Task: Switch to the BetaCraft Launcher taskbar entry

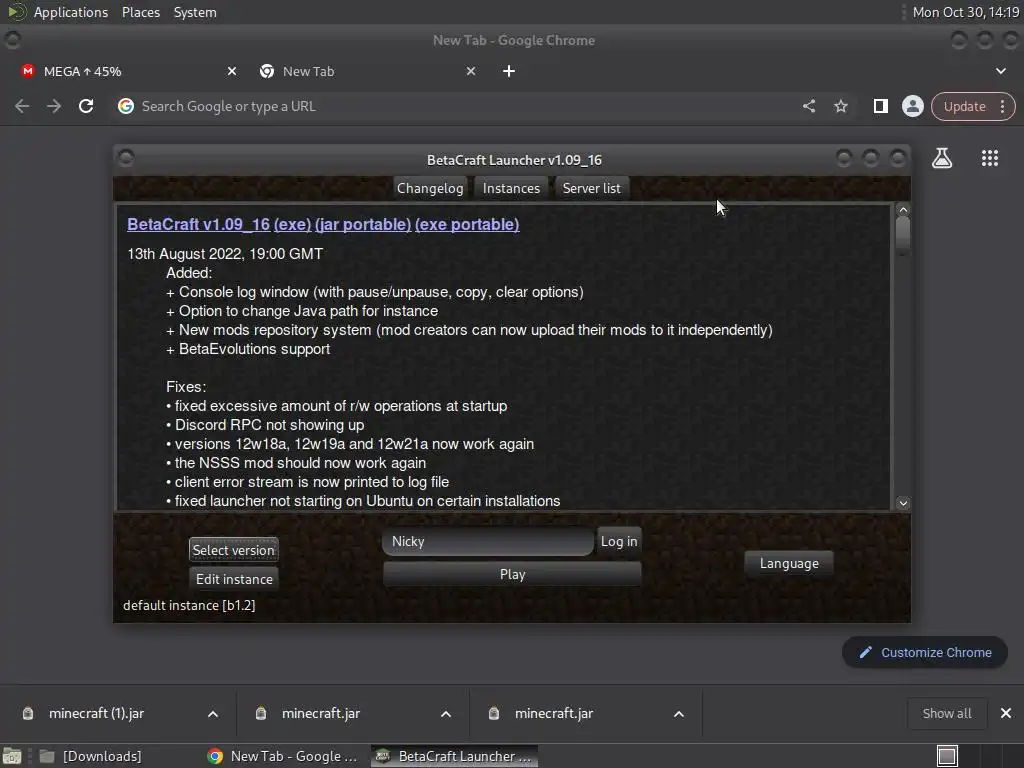Action: (455, 756)
